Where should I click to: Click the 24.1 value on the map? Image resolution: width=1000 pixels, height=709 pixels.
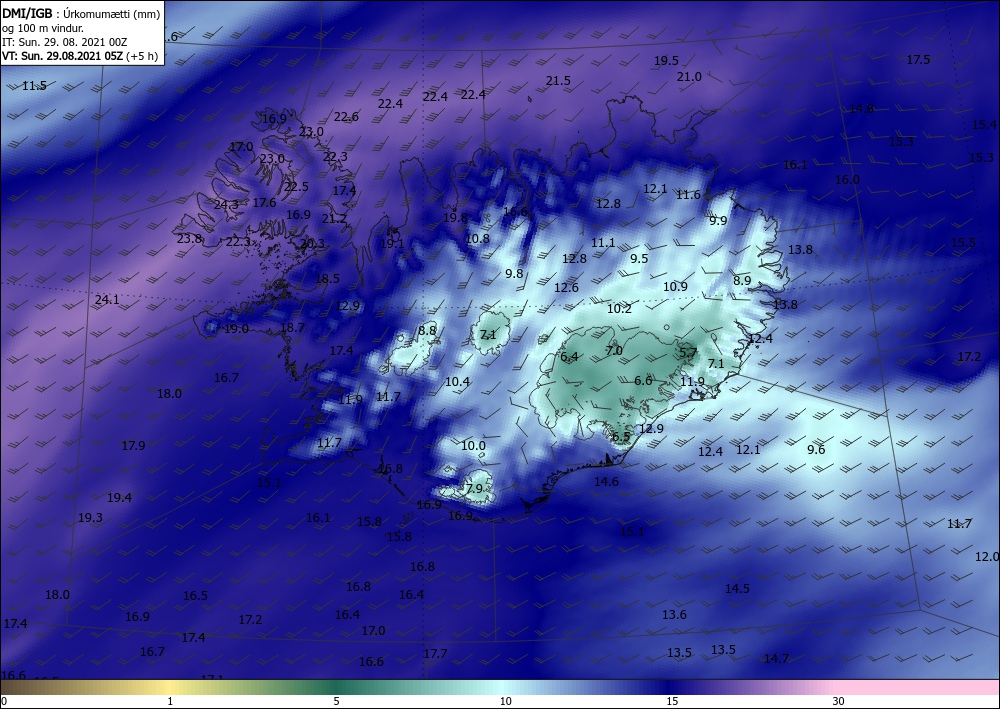point(107,300)
